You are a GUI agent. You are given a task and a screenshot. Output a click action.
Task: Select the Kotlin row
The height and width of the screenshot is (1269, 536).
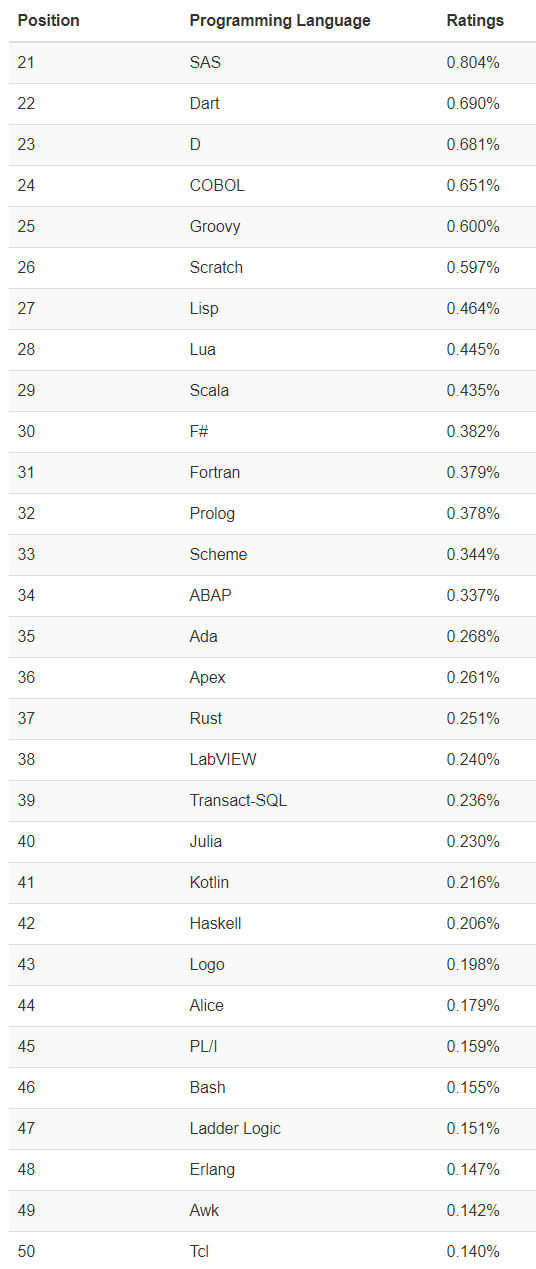point(272,882)
